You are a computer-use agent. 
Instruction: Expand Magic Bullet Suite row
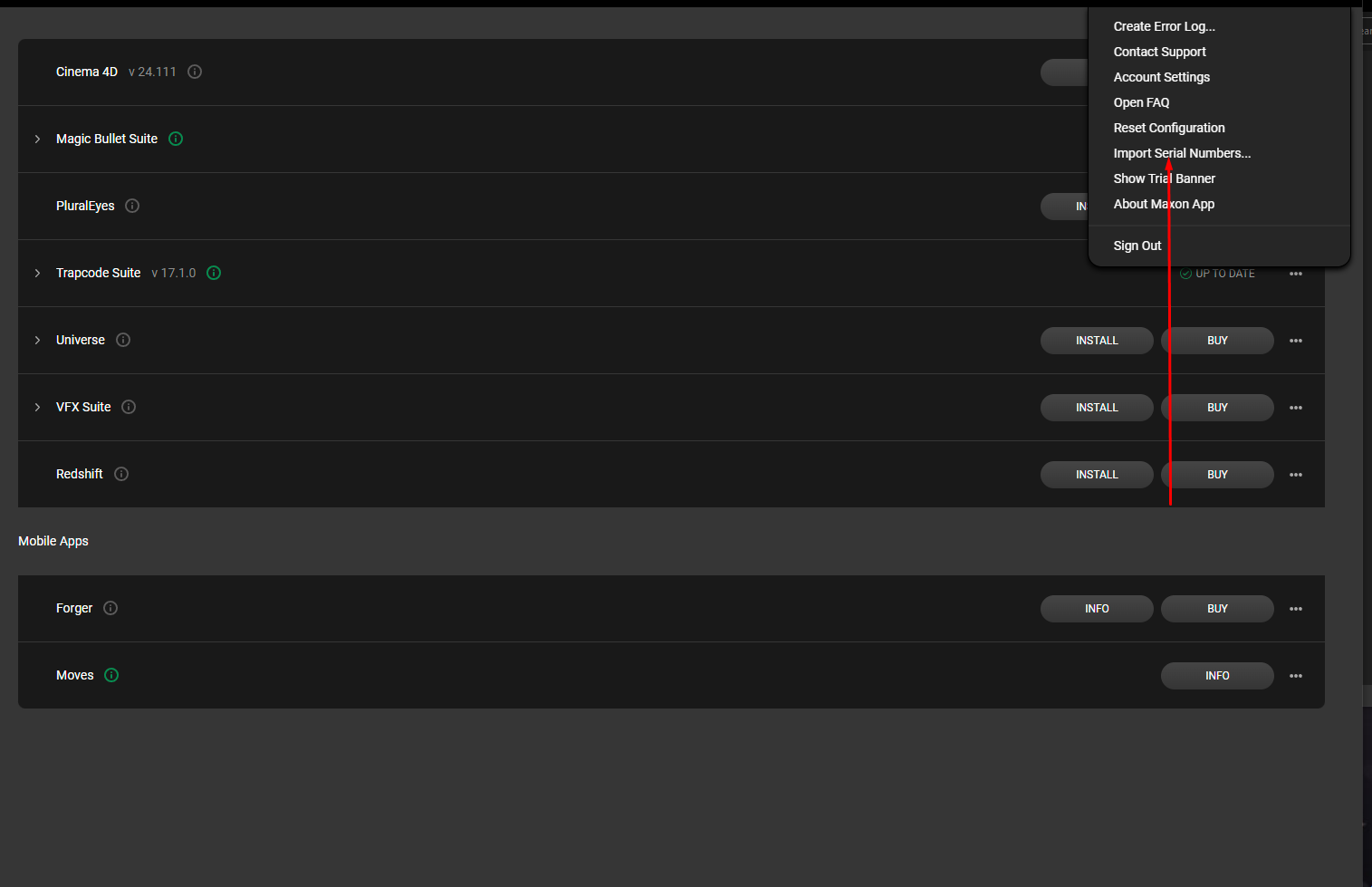click(x=37, y=139)
